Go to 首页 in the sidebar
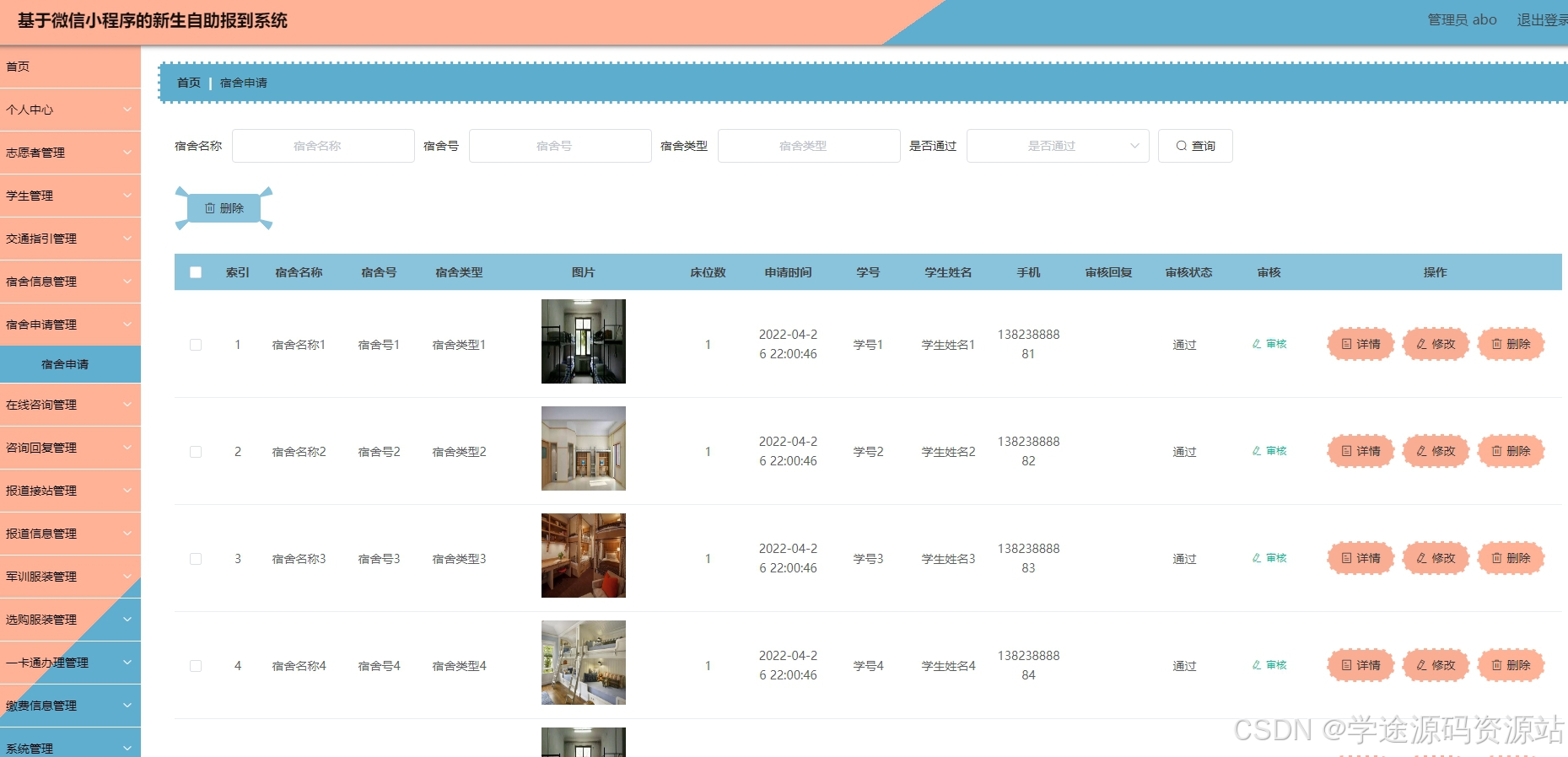 (x=70, y=67)
